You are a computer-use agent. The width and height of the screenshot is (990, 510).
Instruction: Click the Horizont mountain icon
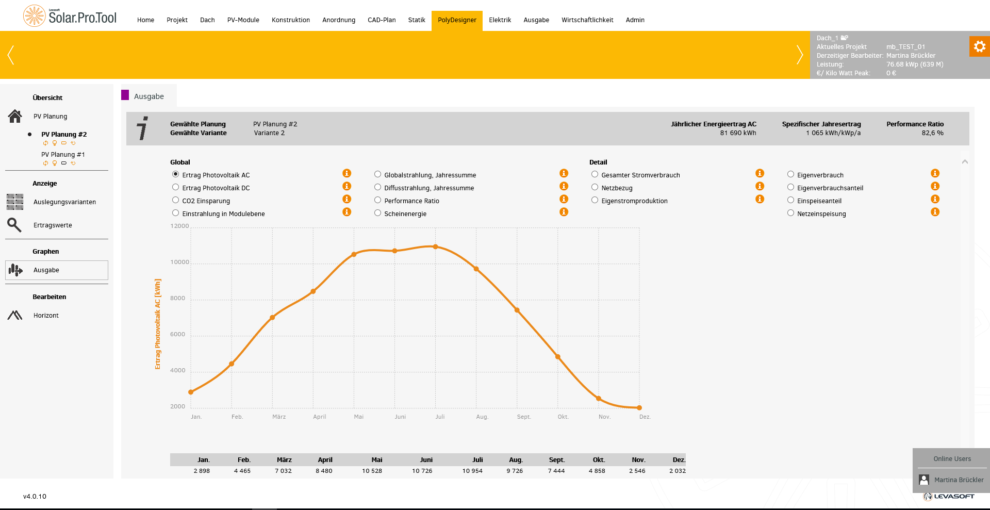pos(15,315)
